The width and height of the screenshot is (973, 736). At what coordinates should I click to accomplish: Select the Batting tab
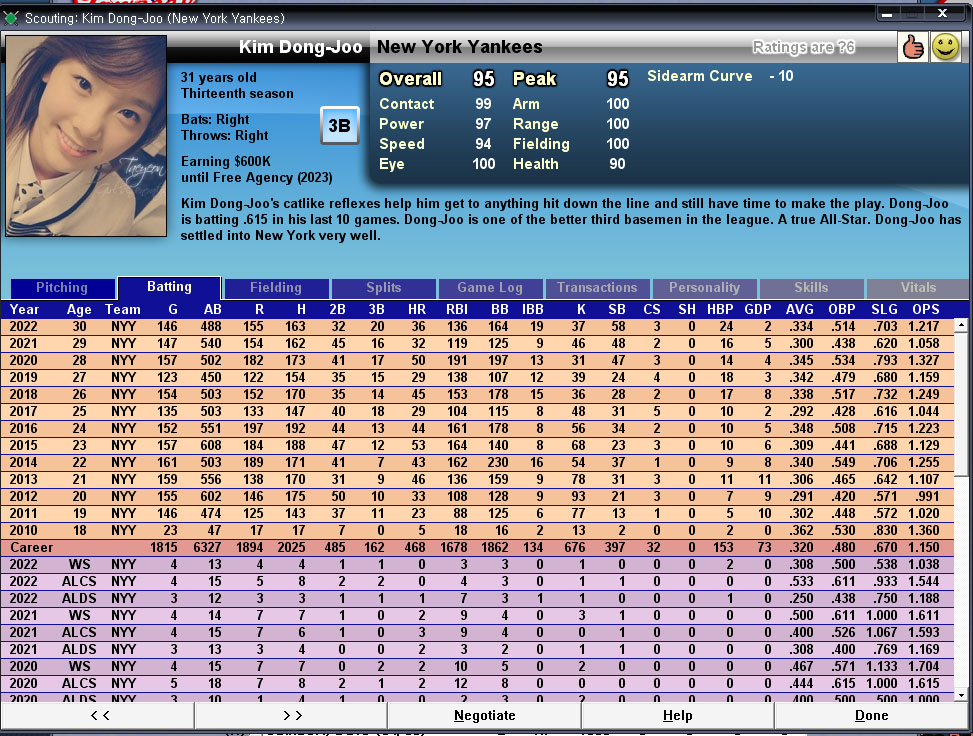[169, 287]
